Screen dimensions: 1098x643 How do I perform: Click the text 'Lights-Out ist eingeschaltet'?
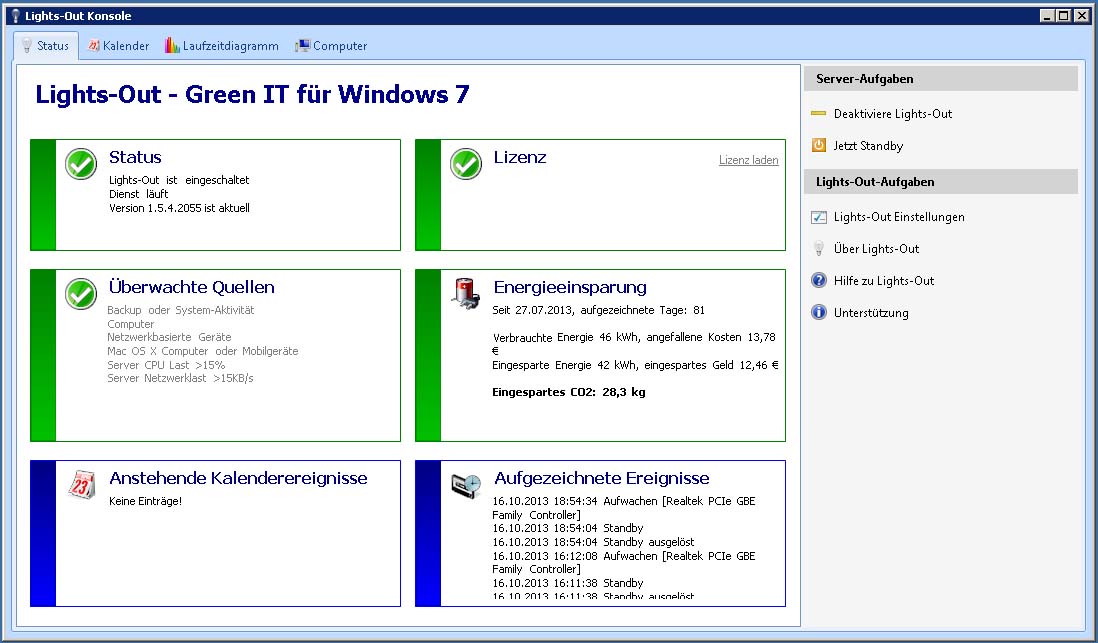pyautogui.click(x=179, y=180)
